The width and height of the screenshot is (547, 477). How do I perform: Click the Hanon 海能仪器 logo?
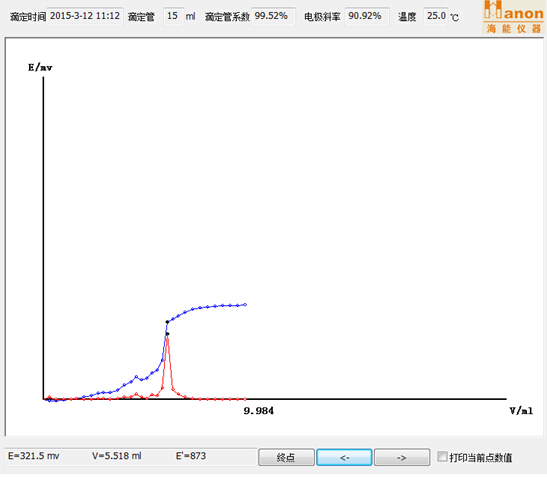pyautogui.click(x=513, y=17)
